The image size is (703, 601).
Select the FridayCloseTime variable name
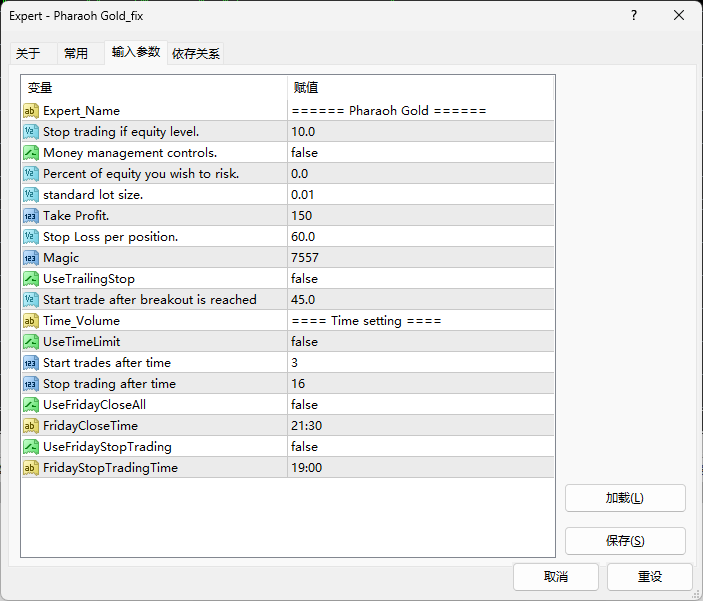tap(91, 426)
